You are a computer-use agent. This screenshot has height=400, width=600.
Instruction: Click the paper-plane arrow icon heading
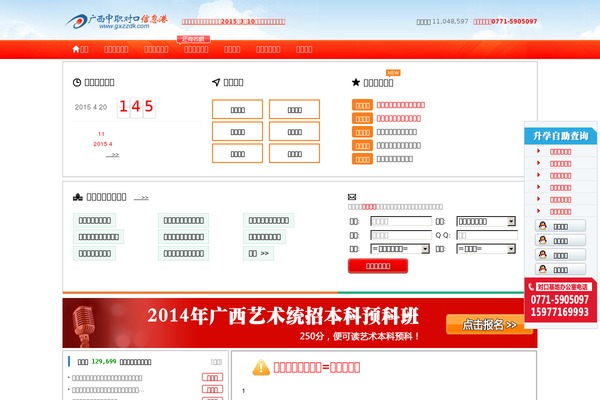coord(216,82)
